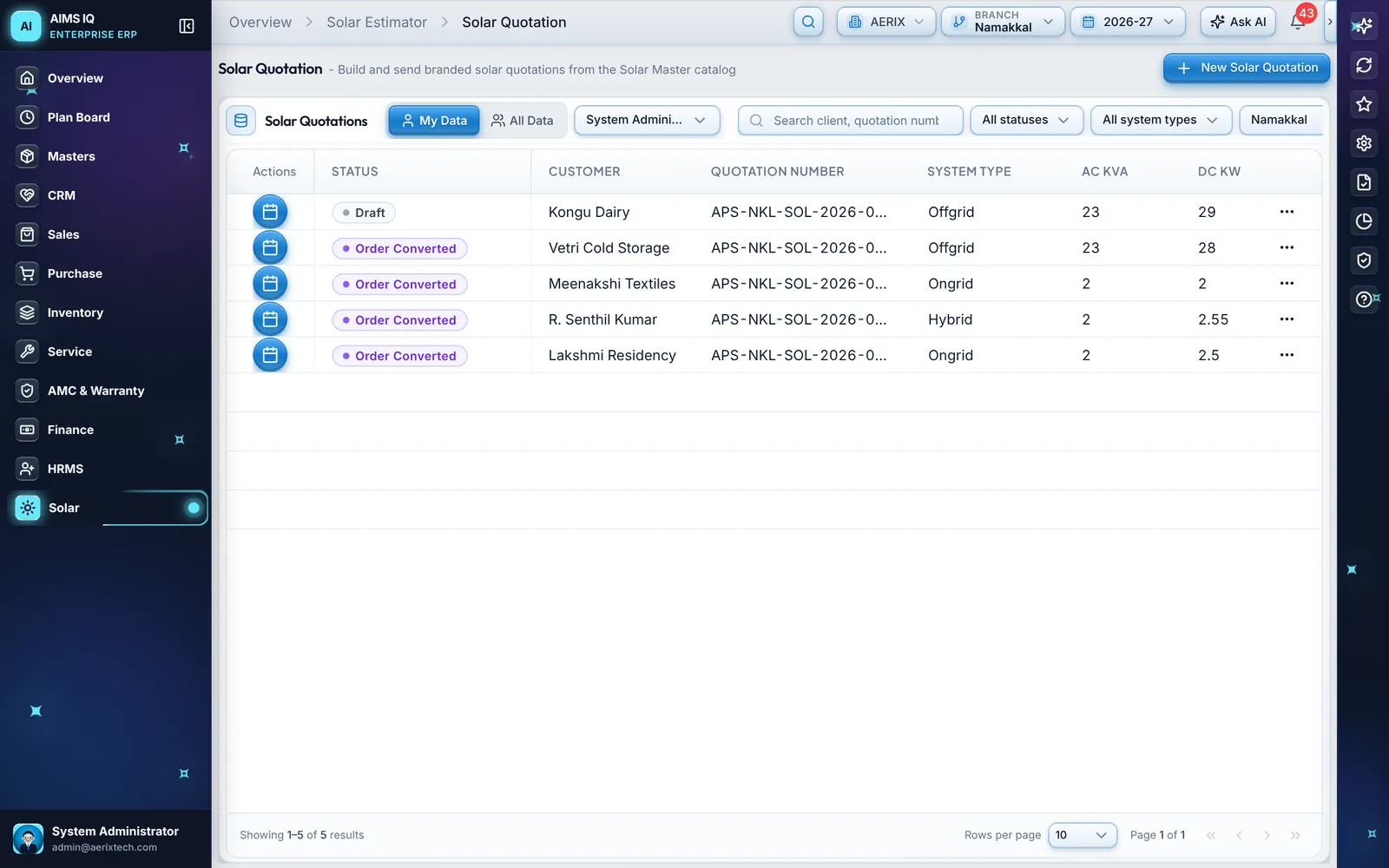The image size is (1389, 868).
Task: Click Order Converted status of Vetri Cold Storage
Action: 399,248
